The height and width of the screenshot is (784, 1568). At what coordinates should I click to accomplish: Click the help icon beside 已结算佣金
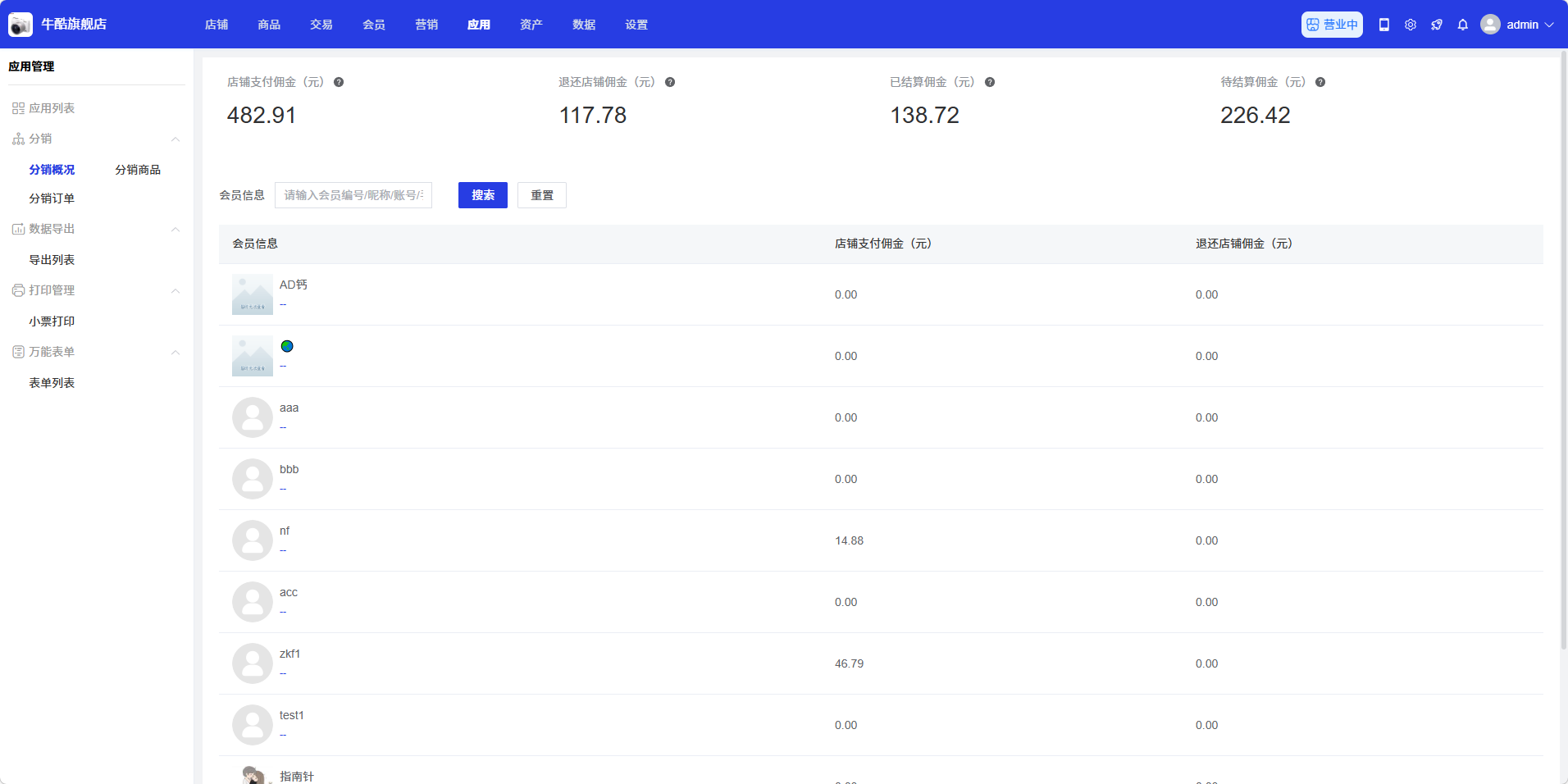pos(990,82)
